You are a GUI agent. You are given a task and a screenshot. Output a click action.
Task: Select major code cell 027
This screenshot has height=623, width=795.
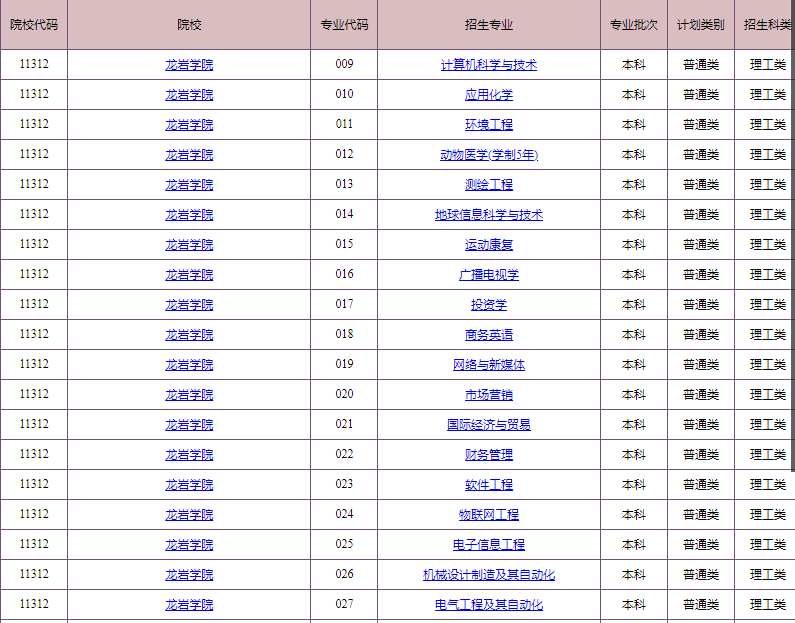tap(344, 604)
